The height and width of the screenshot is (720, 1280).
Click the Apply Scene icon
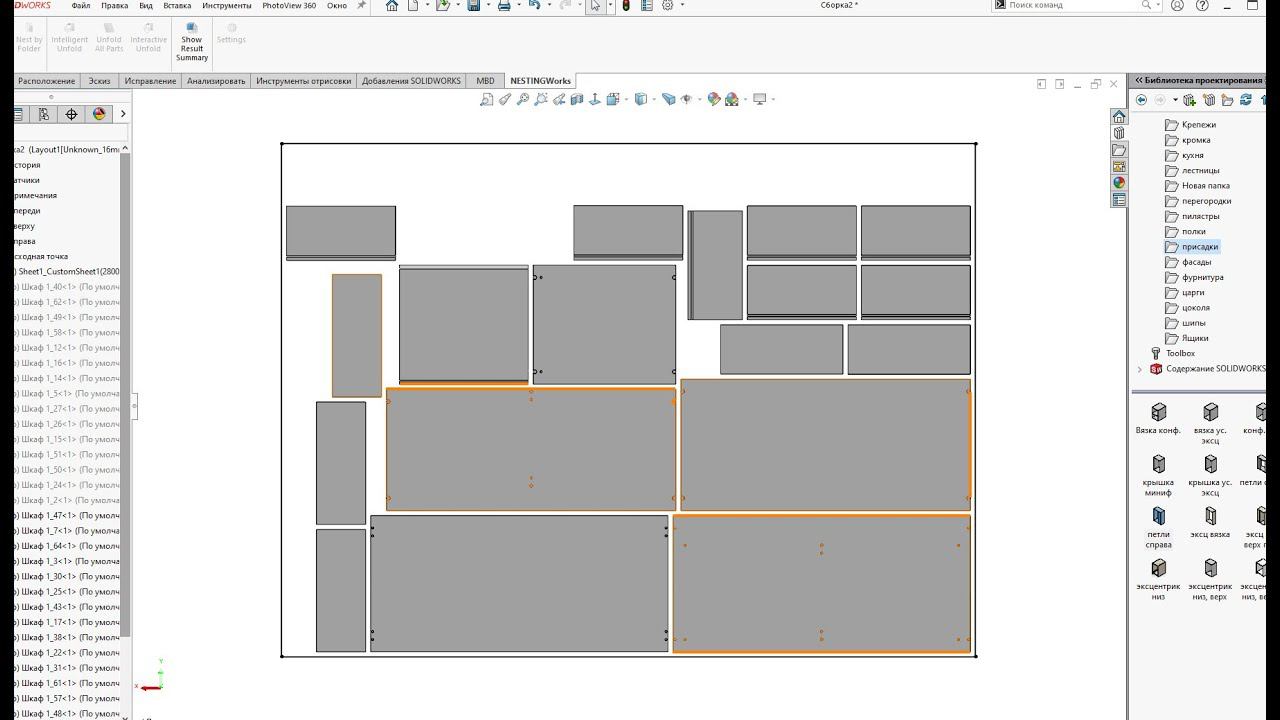732,99
